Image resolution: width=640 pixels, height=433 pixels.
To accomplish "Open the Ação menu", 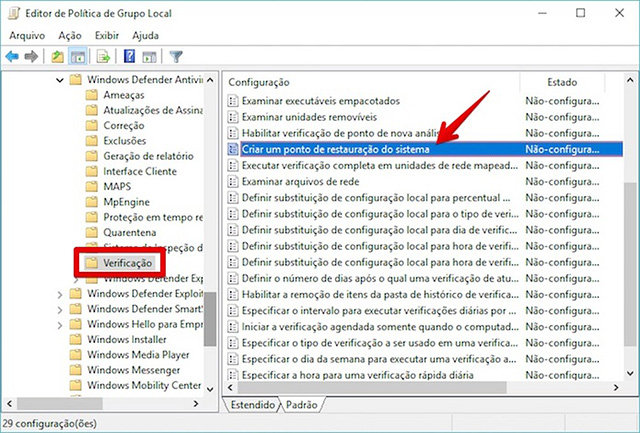I will pos(70,36).
